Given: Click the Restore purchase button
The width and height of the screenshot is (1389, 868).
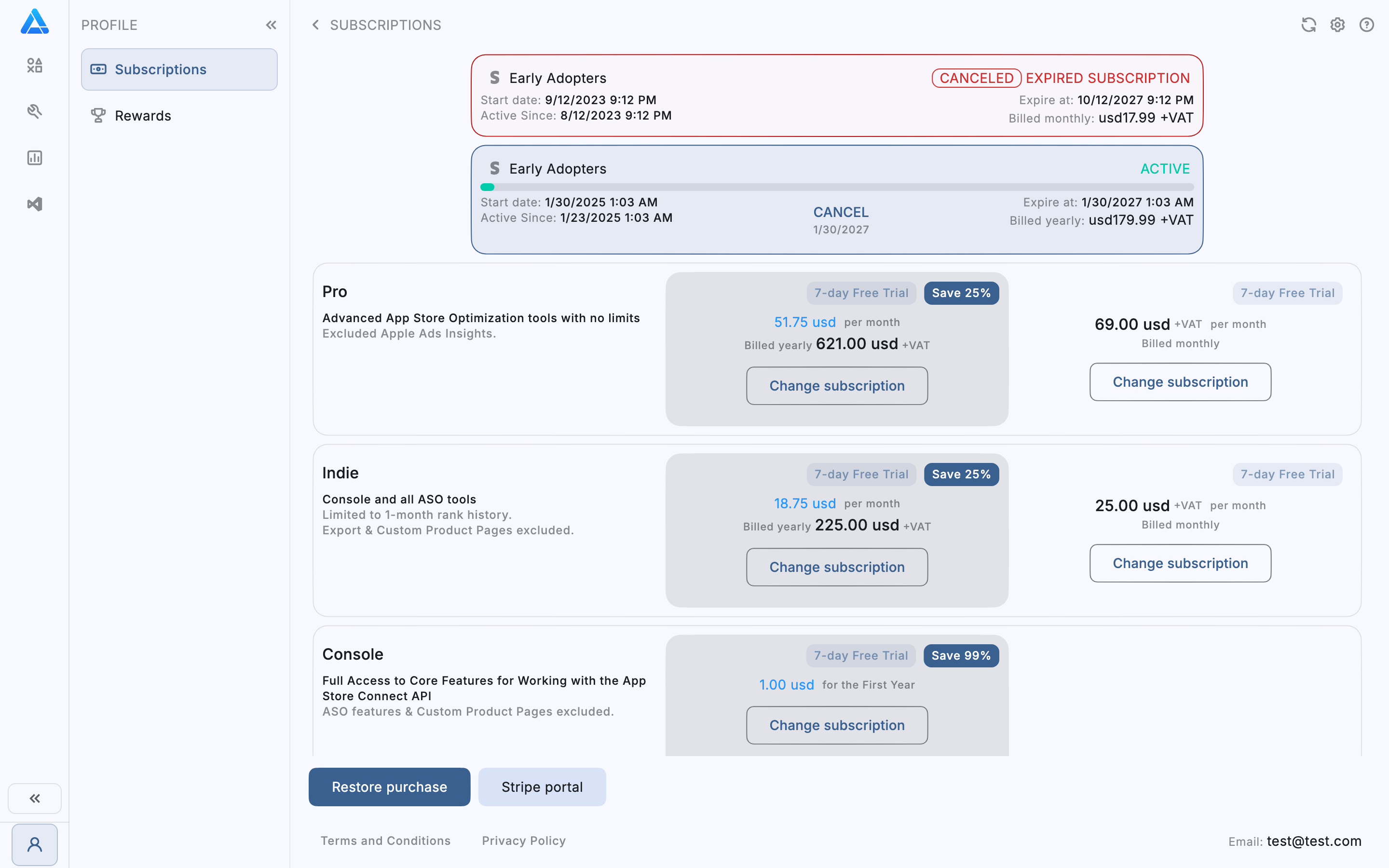Looking at the screenshot, I should 389,787.
